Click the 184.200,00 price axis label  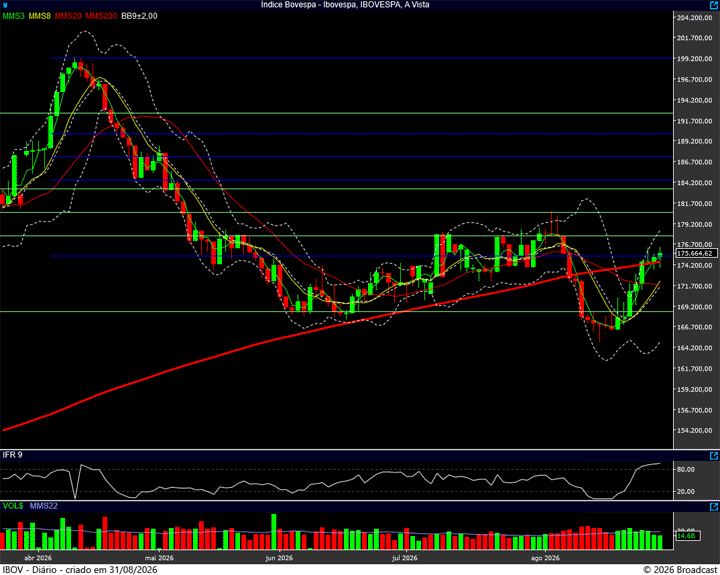click(694, 182)
